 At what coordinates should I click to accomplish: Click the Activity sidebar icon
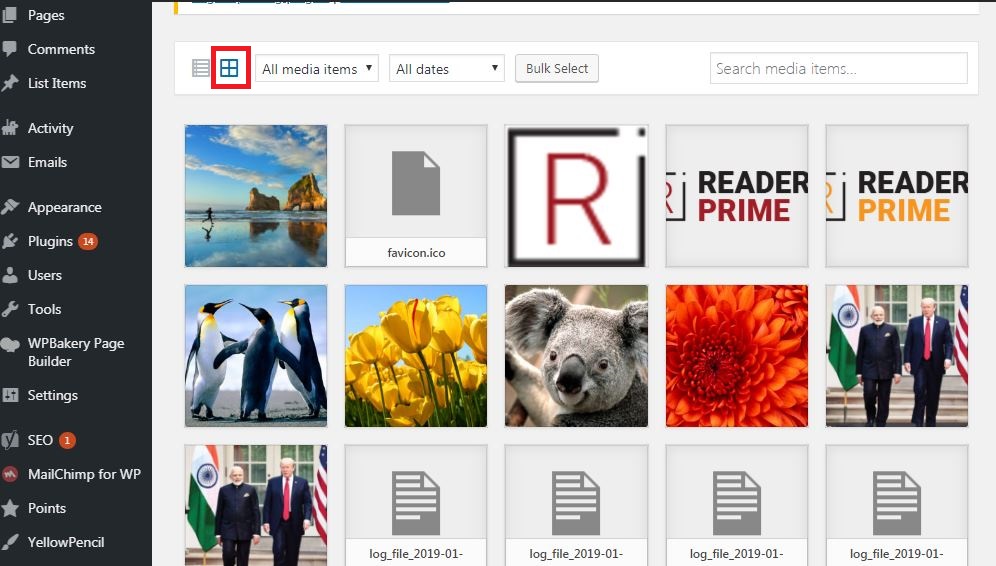[x=10, y=128]
